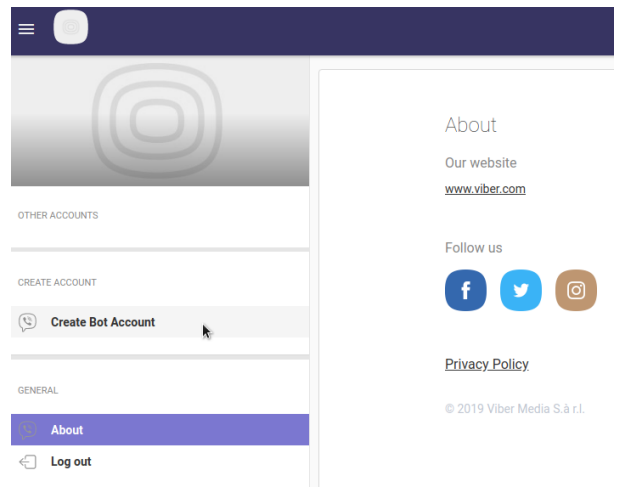This screenshot has height=491, width=626.
Task: Click the GENERAL section heading
Action: coord(38,391)
